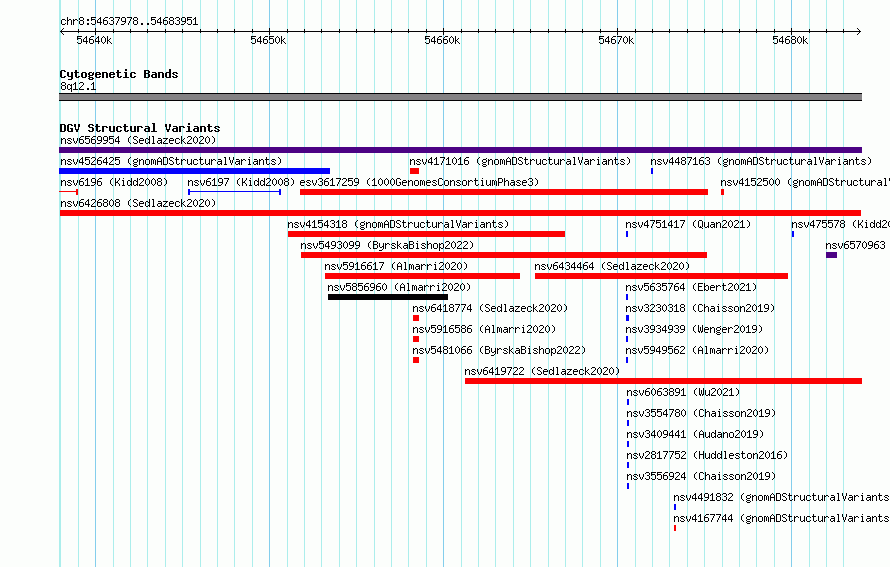The width and height of the screenshot is (890, 567).
Task: Open nsv3230318 (Chaisson2019) label
Action: click(x=700, y=308)
